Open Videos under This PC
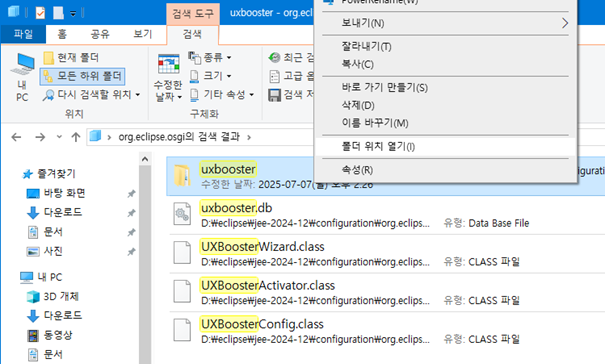 click(49, 335)
